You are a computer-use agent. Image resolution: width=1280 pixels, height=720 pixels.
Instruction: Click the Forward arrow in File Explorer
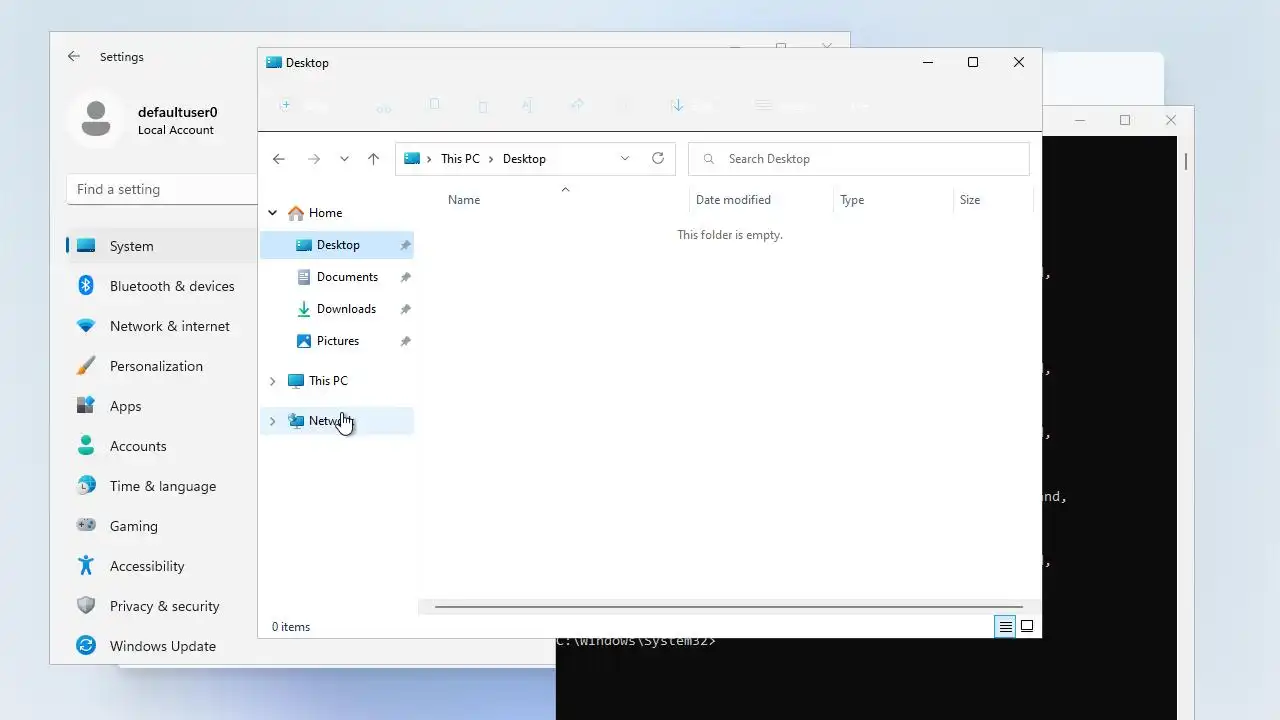pos(313,159)
